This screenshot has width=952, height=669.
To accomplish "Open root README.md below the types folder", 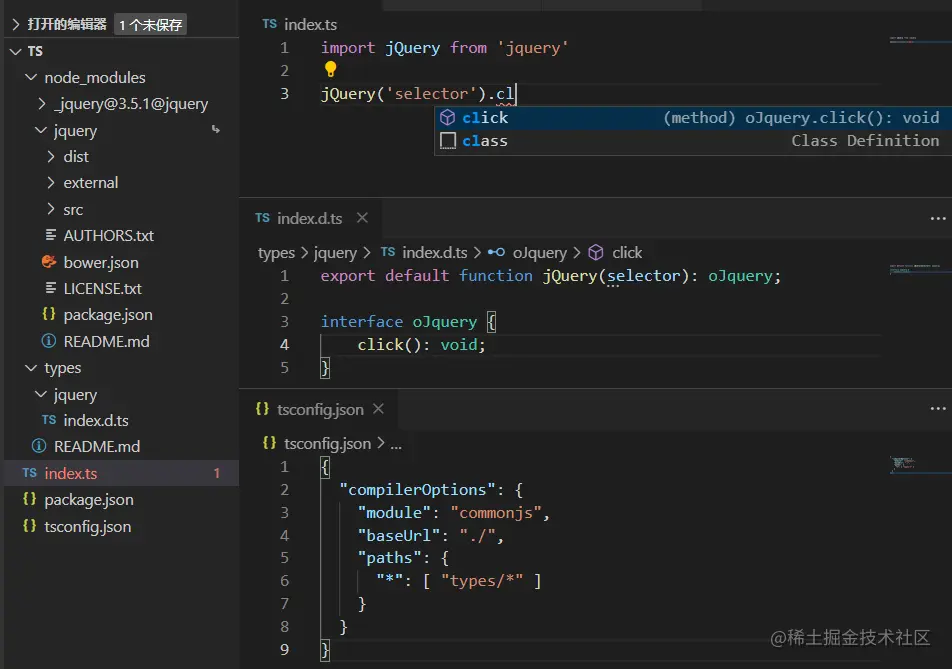I will 97,447.
